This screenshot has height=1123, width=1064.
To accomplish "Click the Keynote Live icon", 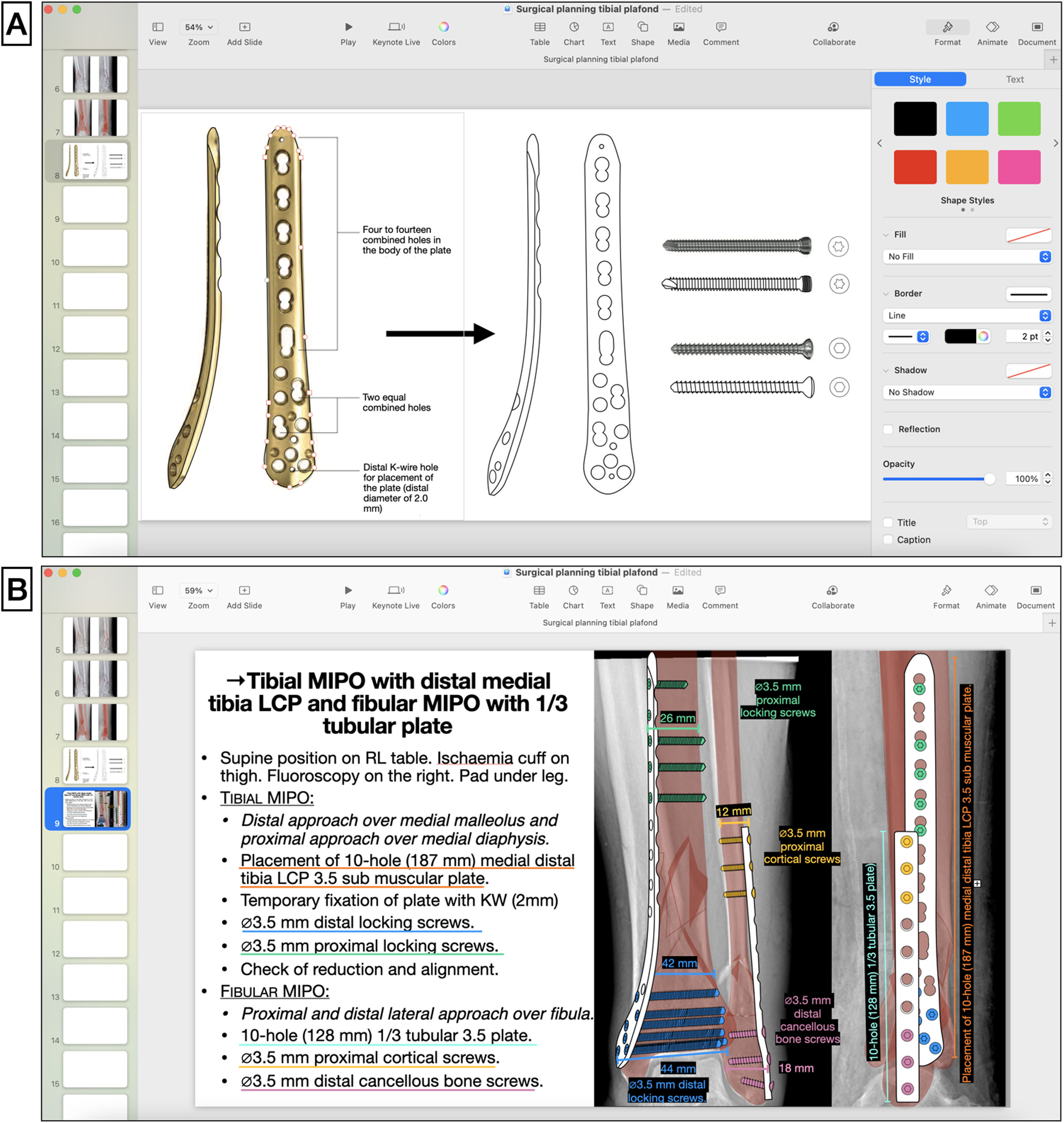I will [396, 27].
